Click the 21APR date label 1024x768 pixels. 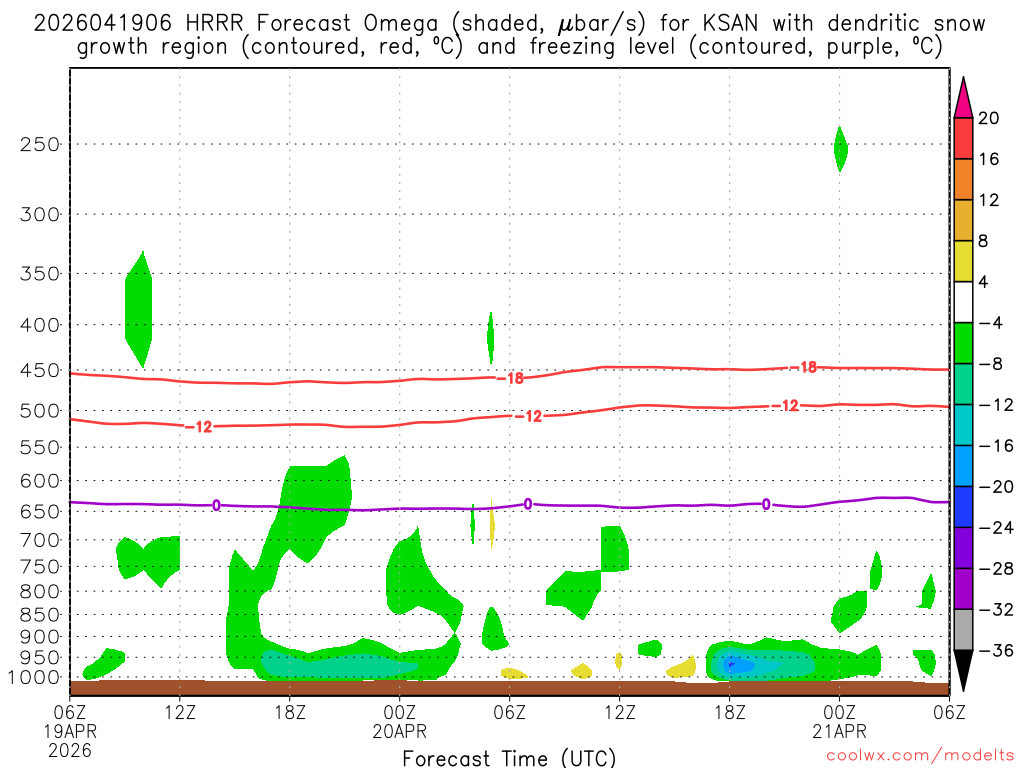(840, 731)
